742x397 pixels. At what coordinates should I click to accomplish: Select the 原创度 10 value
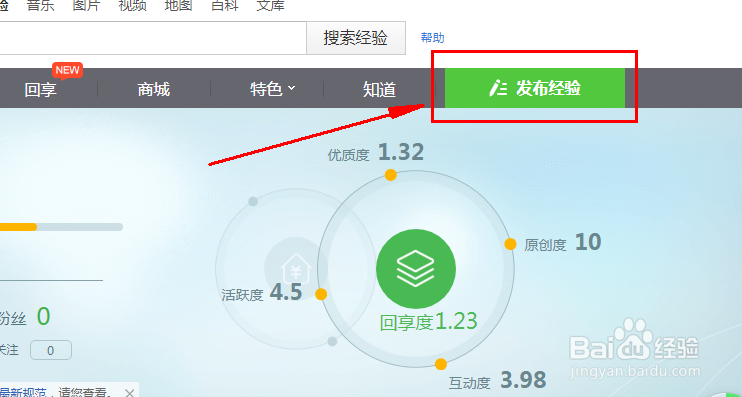588,242
